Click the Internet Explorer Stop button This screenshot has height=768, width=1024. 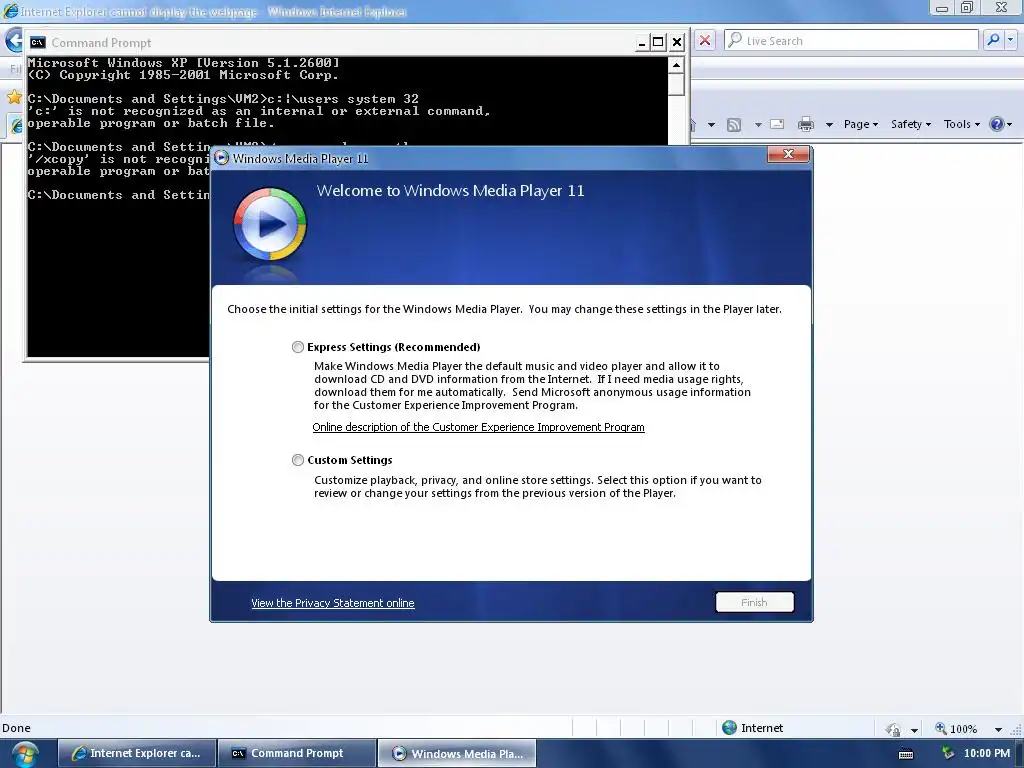(705, 40)
